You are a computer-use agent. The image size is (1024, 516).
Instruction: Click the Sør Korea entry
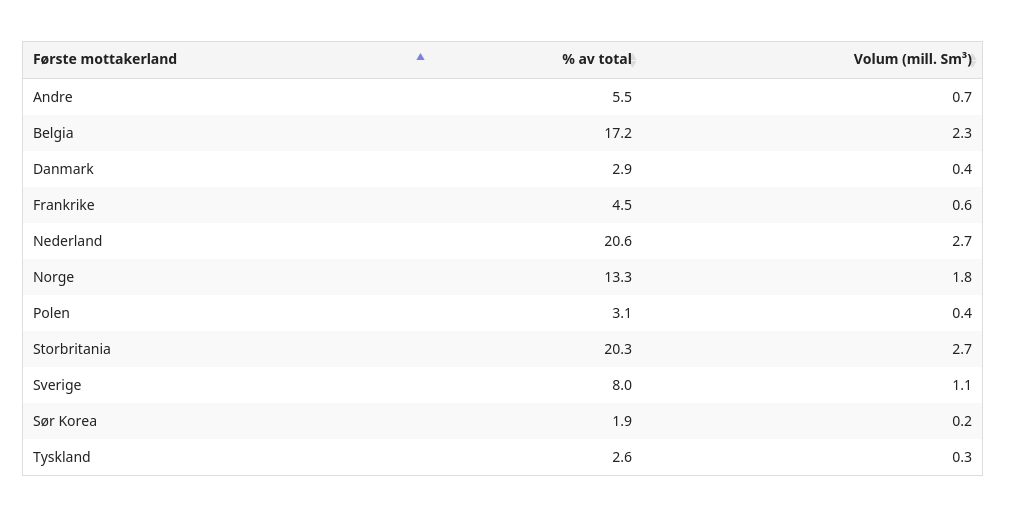click(x=65, y=421)
